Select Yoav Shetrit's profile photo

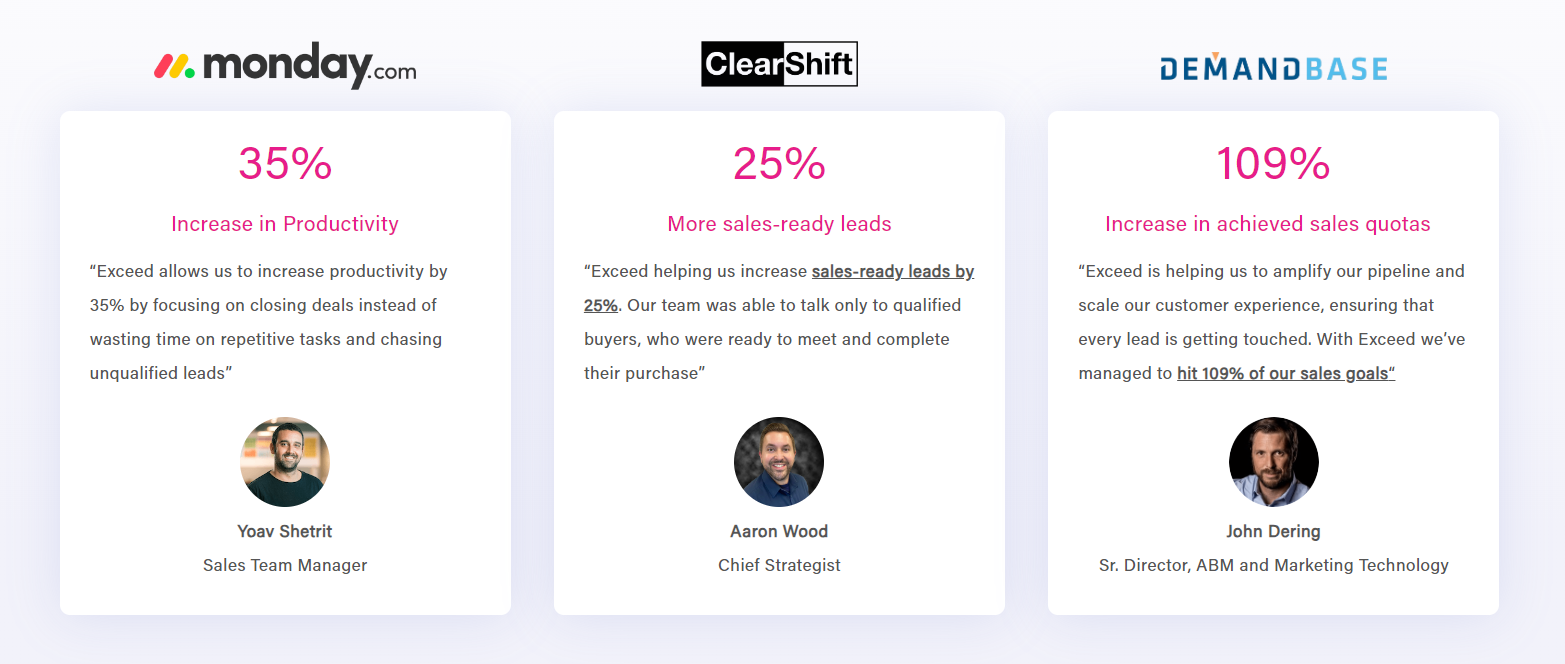(x=285, y=462)
